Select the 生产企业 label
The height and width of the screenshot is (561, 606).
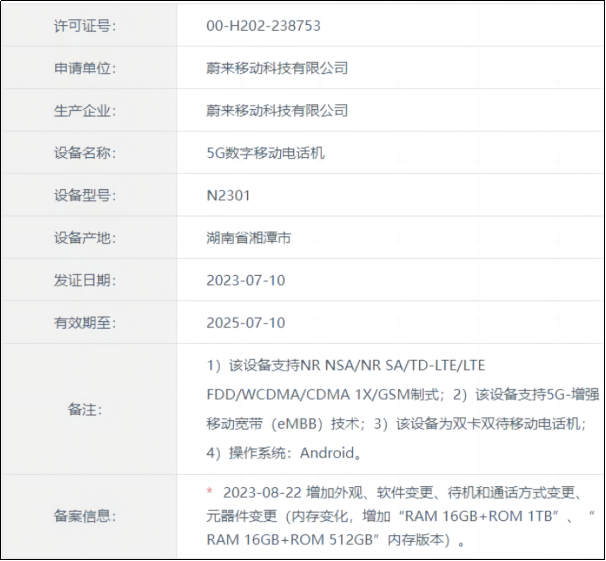(85, 110)
